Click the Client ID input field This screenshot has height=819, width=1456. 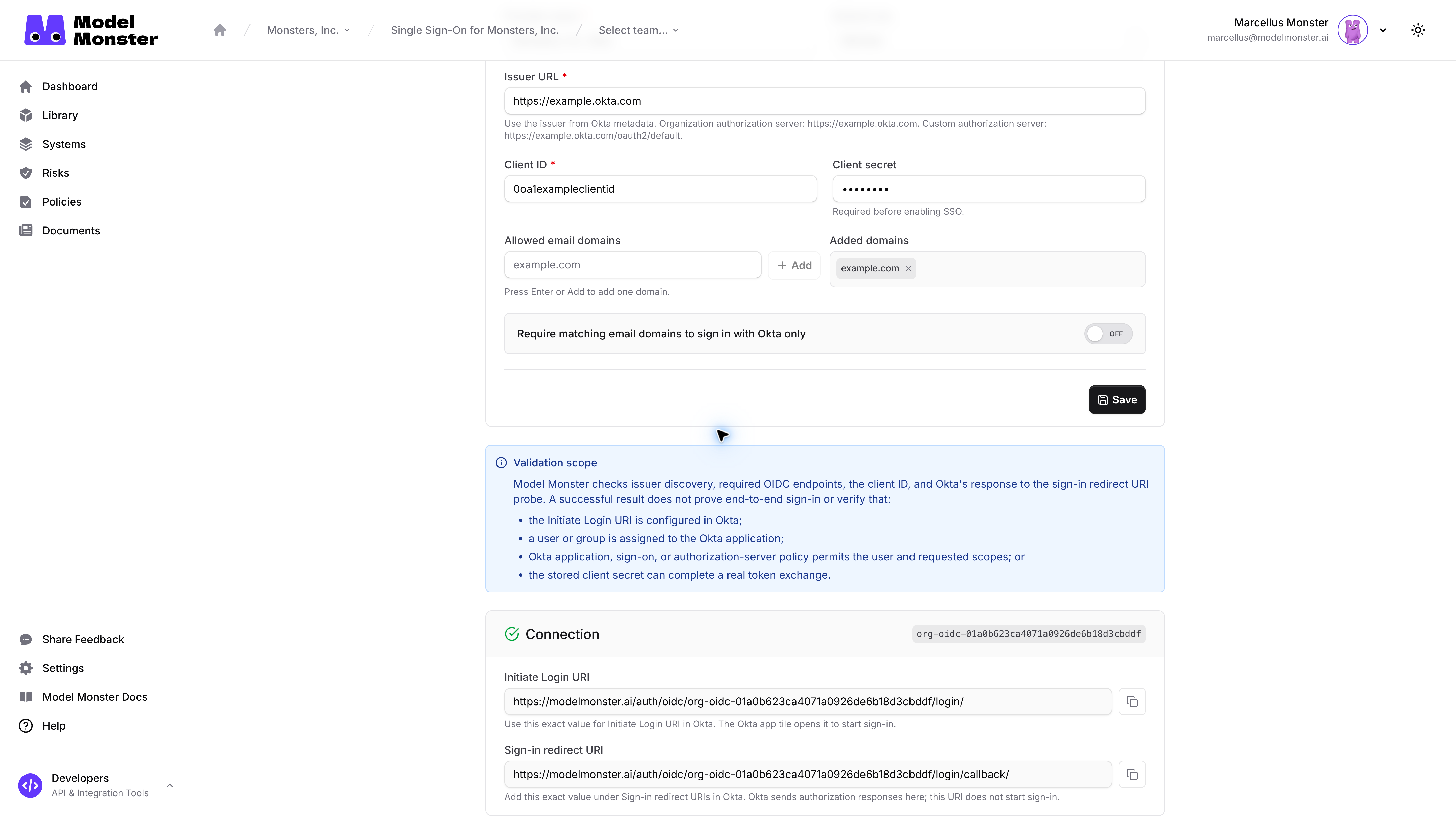(660, 189)
